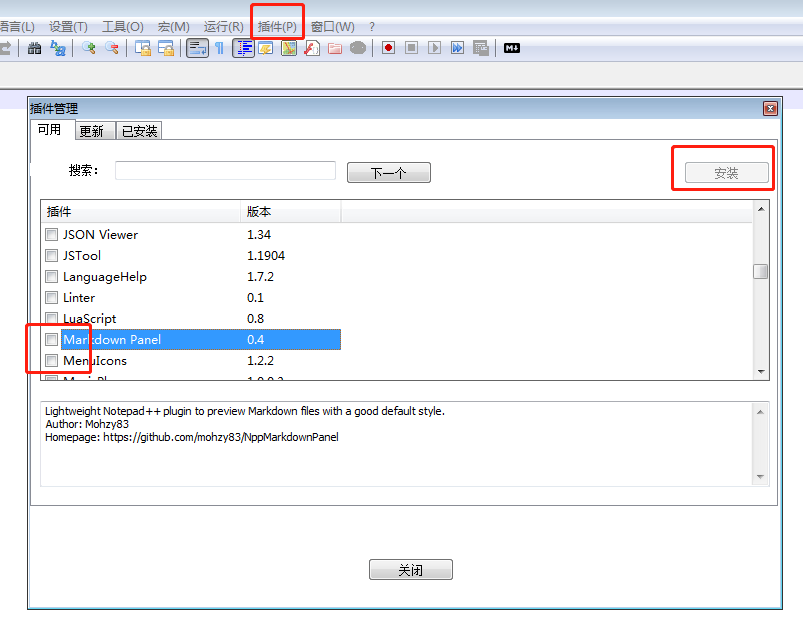Viewport: 803px width, 624px height.
Task: Open the Find dialog with binoculars icon
Action: [34, 47]
